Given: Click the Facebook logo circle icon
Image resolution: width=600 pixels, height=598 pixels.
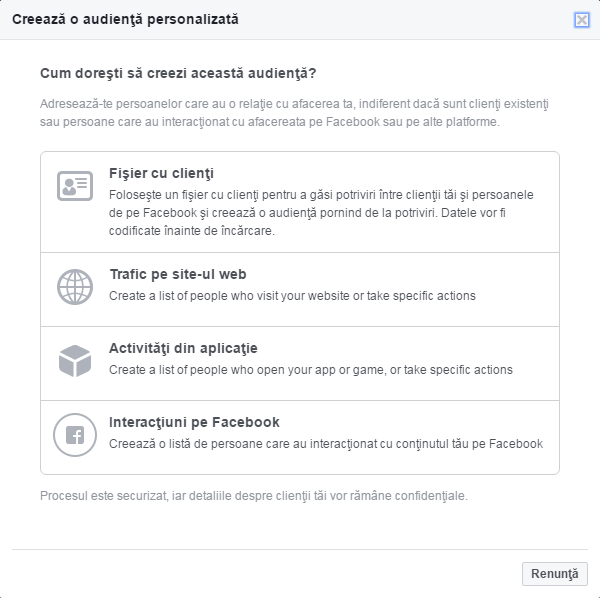Looking at the screenshot, I should (75, 435).
